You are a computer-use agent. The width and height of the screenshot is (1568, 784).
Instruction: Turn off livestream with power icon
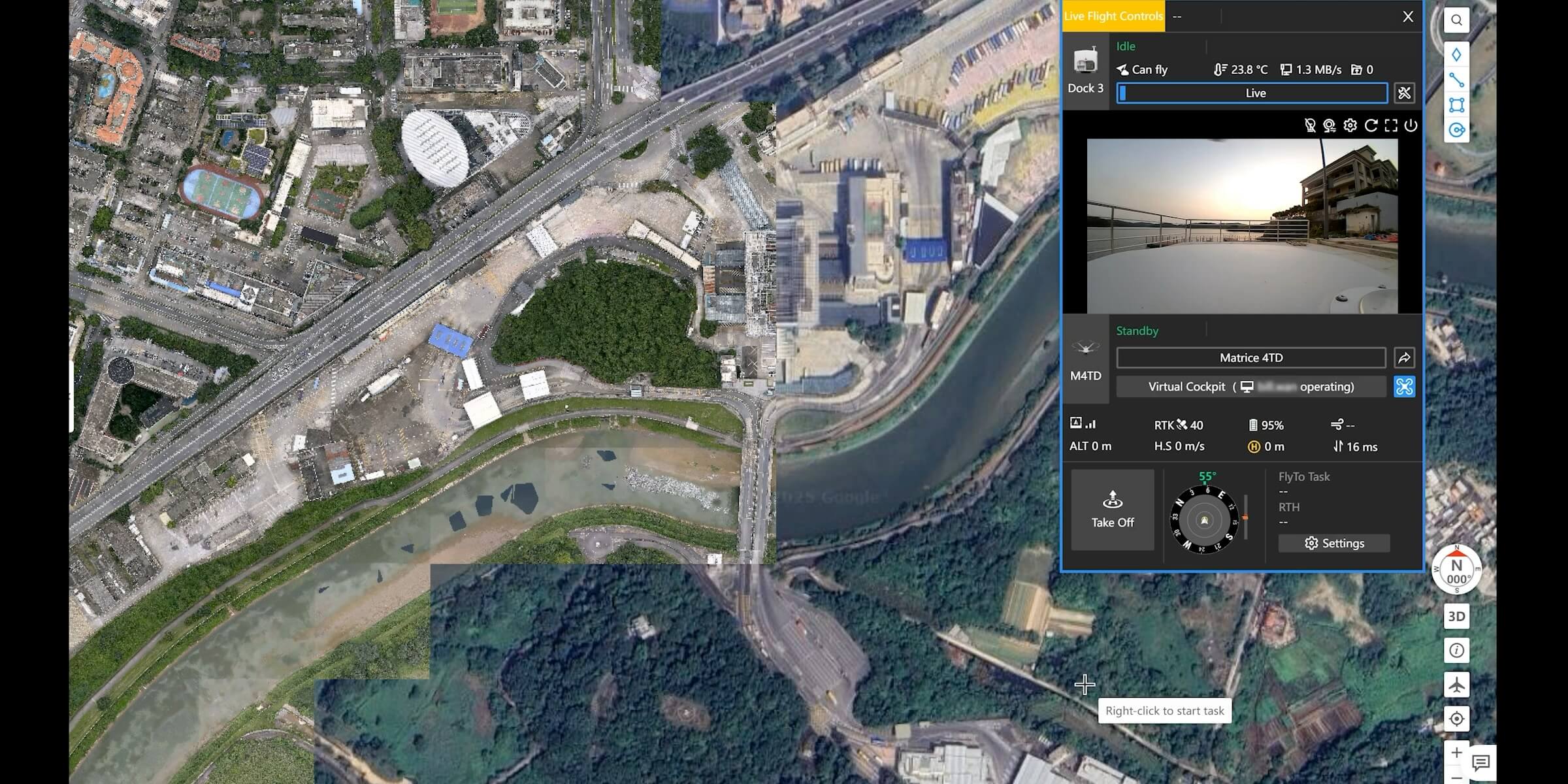click(x=1411, y=125)
